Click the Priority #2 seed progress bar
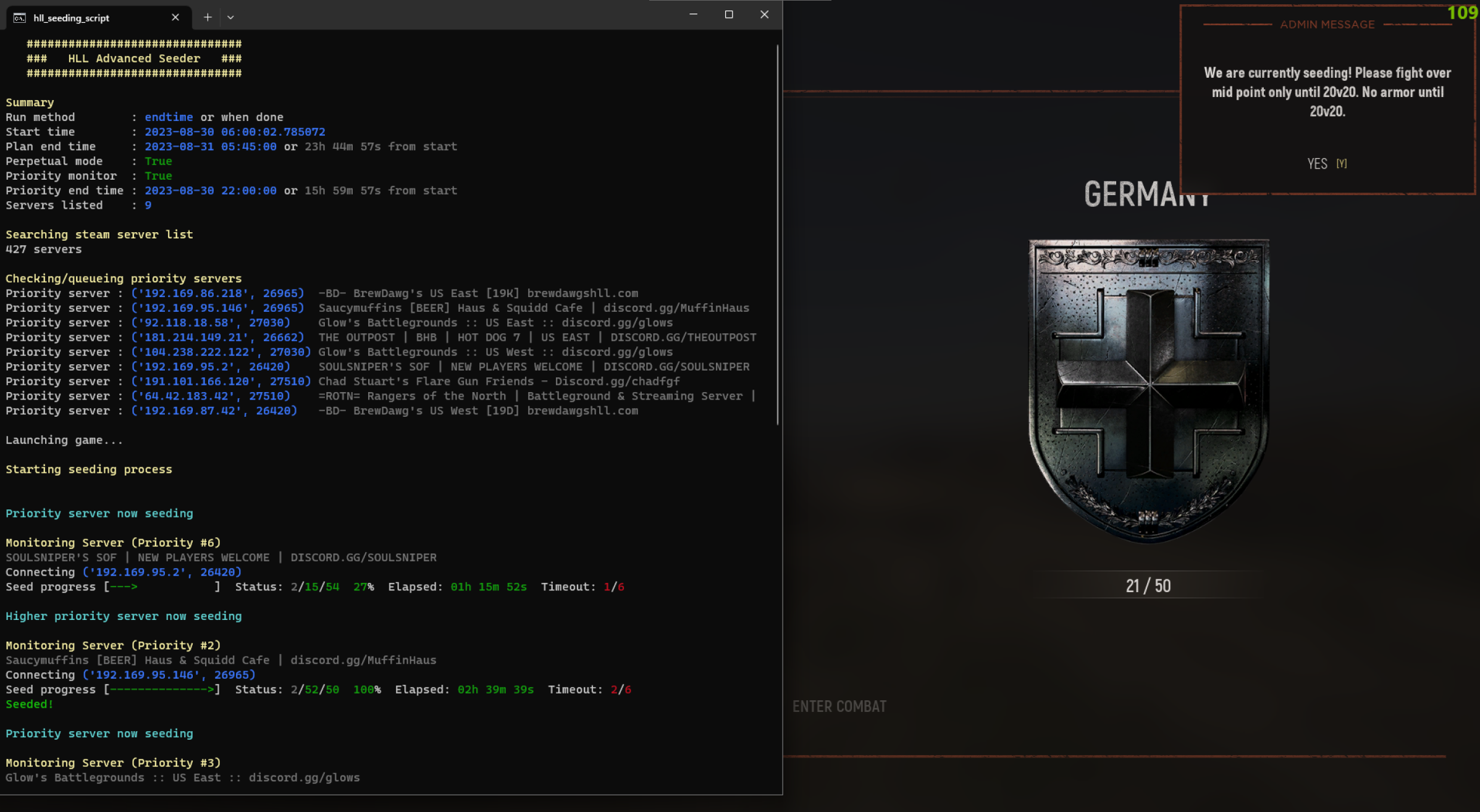The width and height of the screenshot is (1480, 812). (162, 690)
